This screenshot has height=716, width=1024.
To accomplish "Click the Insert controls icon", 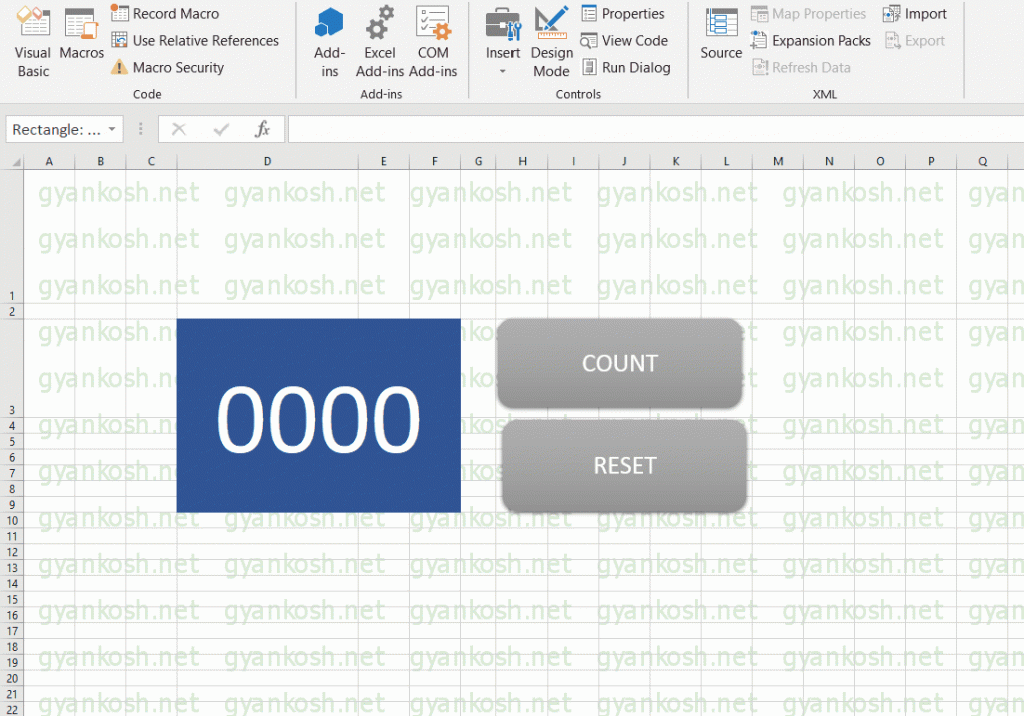I will pos(503,30).
